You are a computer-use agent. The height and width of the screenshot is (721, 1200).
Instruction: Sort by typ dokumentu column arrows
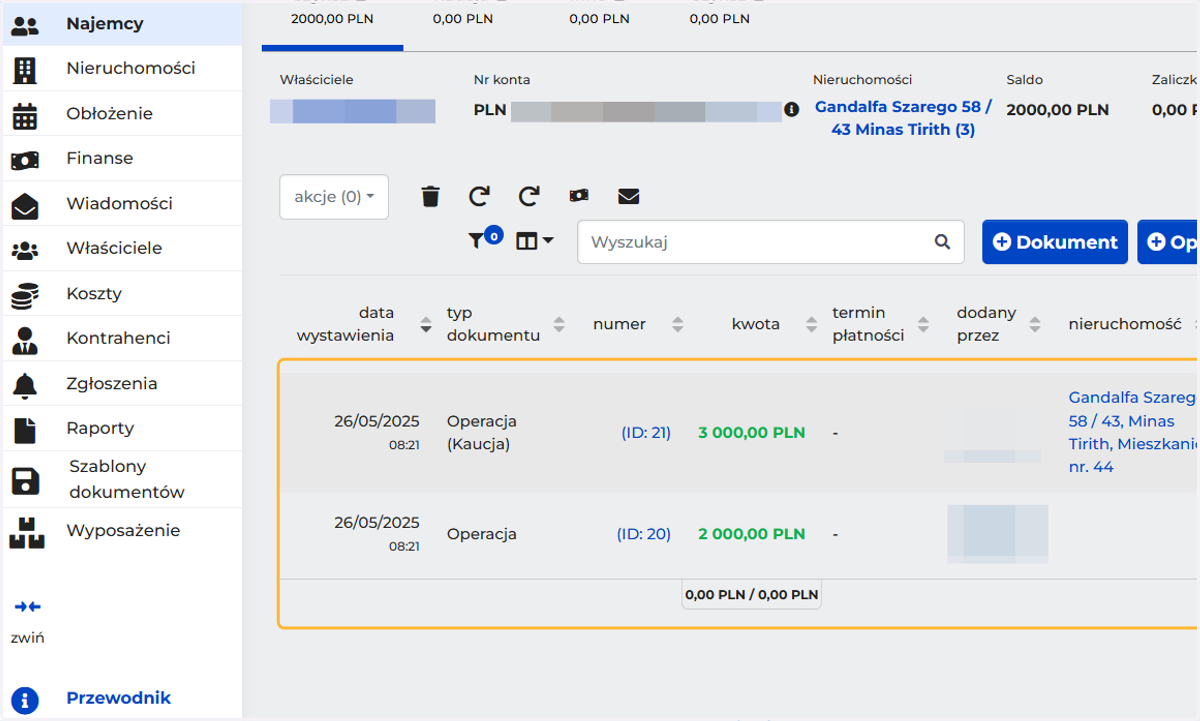click(559, 324)
